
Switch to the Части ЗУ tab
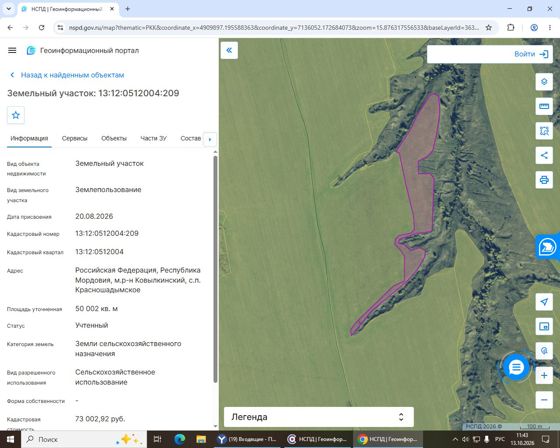pos(153,138)
